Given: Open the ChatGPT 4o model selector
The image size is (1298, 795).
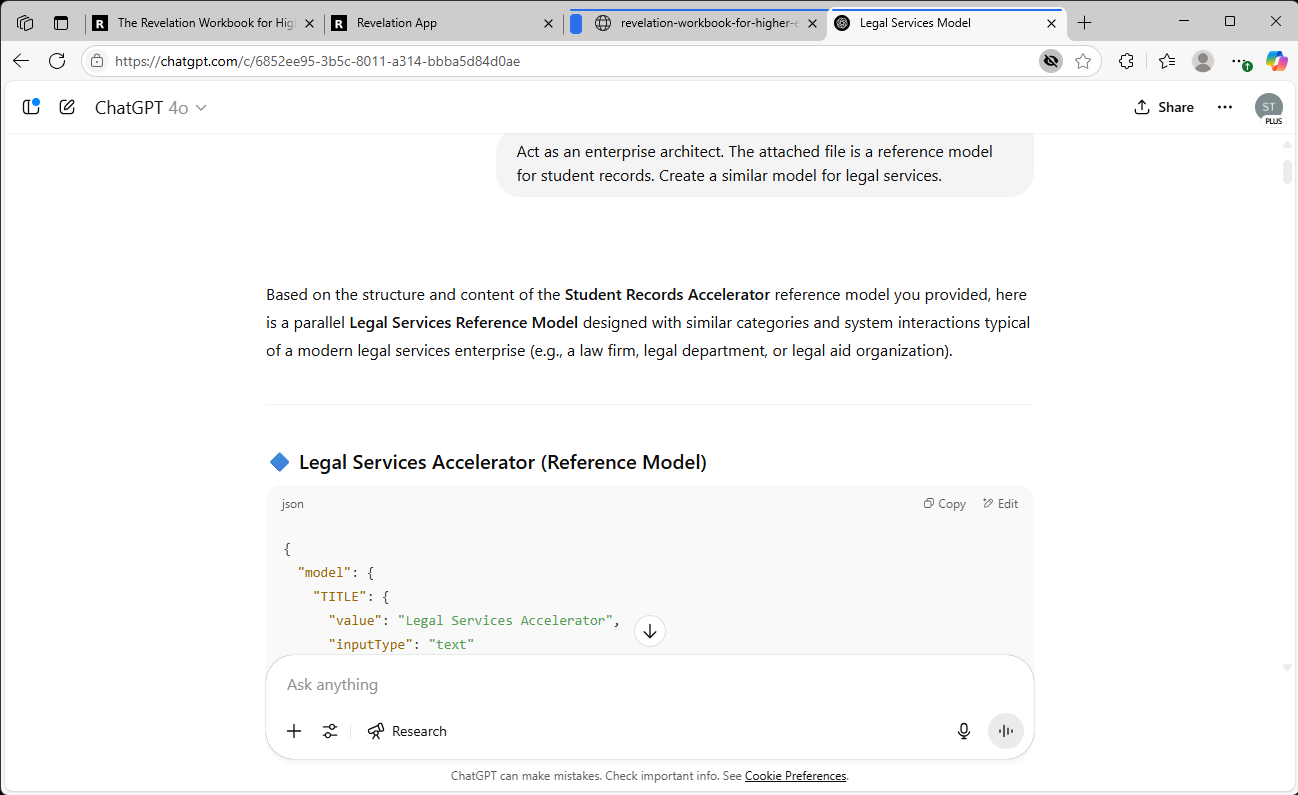Looking at the screenshot, I should [x=151, y=107].
